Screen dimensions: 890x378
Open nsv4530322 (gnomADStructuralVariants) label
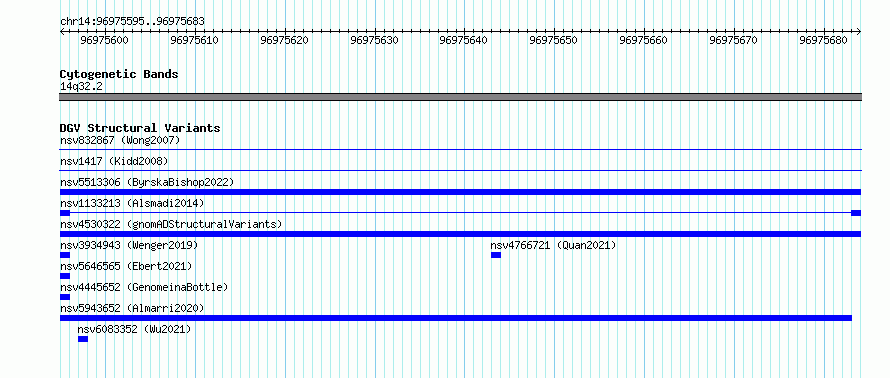point(171,224)
